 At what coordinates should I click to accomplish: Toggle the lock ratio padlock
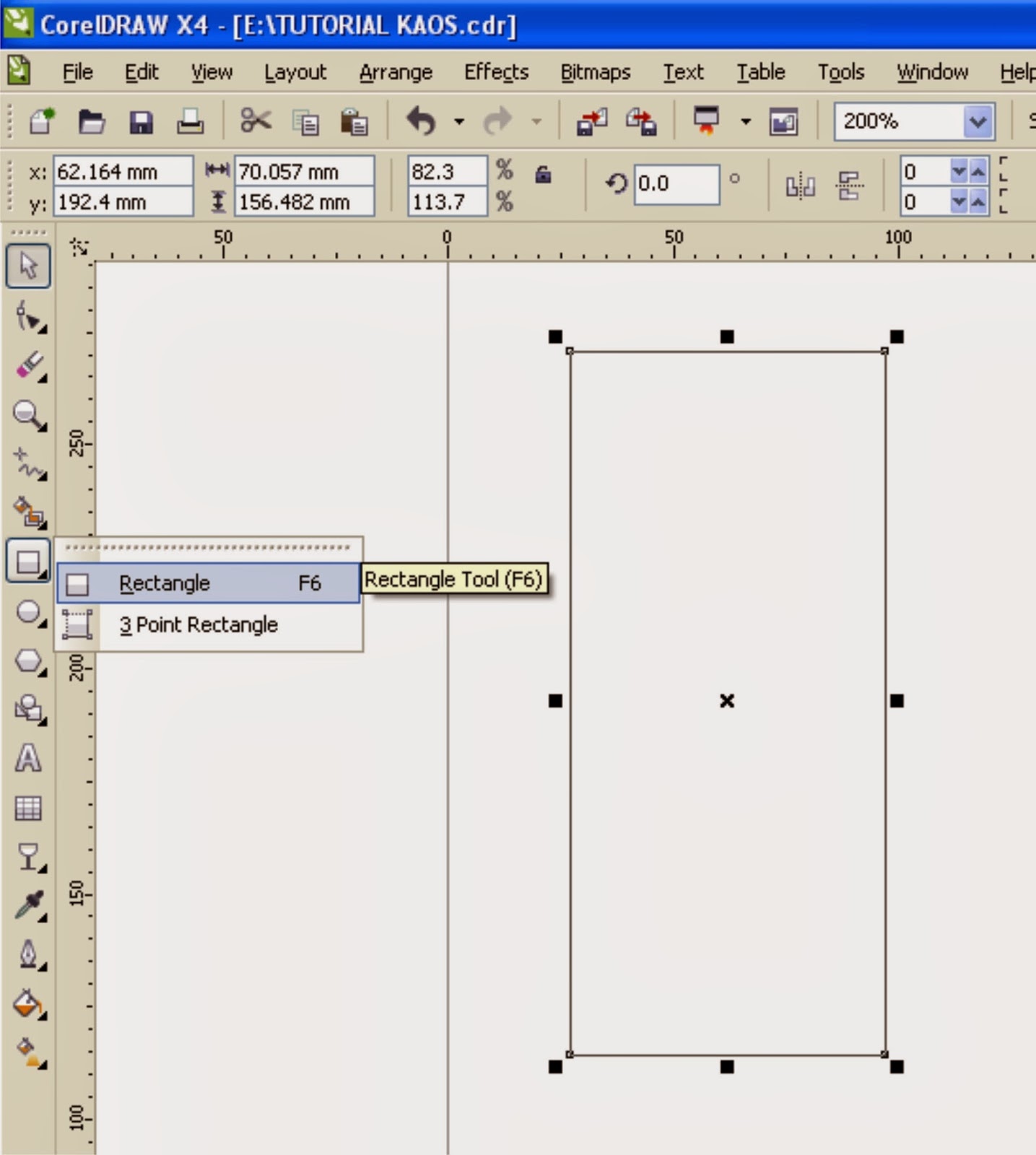(x=544, y=174)
